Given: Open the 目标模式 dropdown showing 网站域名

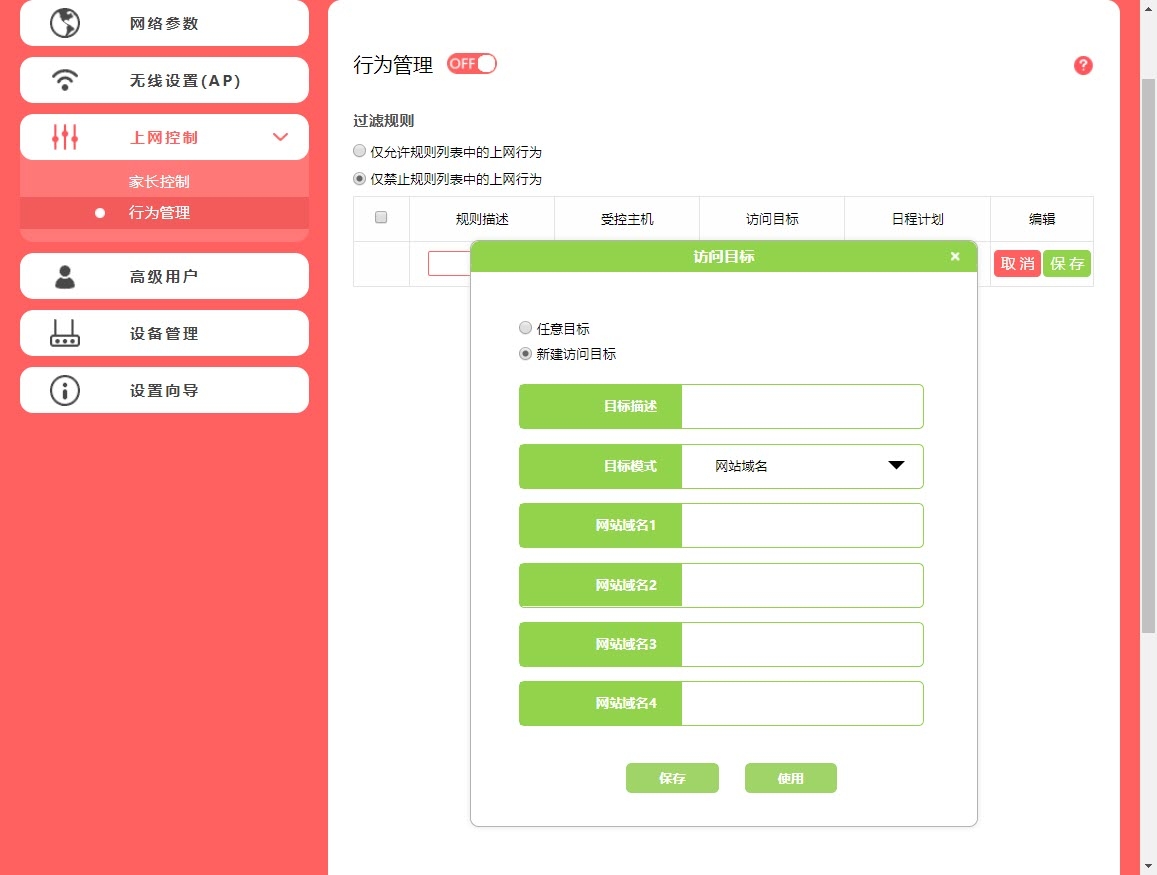Looking at the screenshot, I should [802, 466].
